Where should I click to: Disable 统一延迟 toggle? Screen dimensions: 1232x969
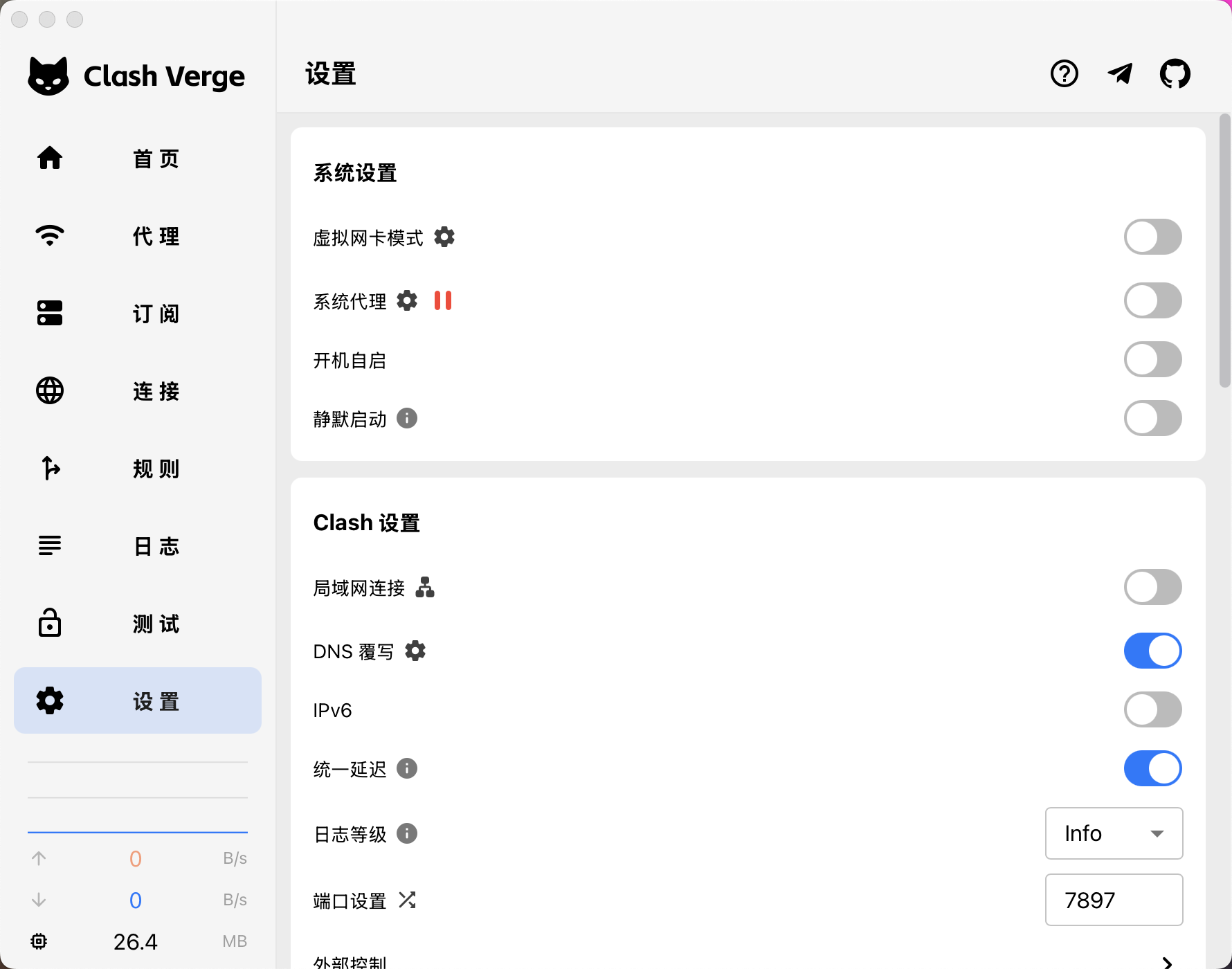coord(1152,768)
